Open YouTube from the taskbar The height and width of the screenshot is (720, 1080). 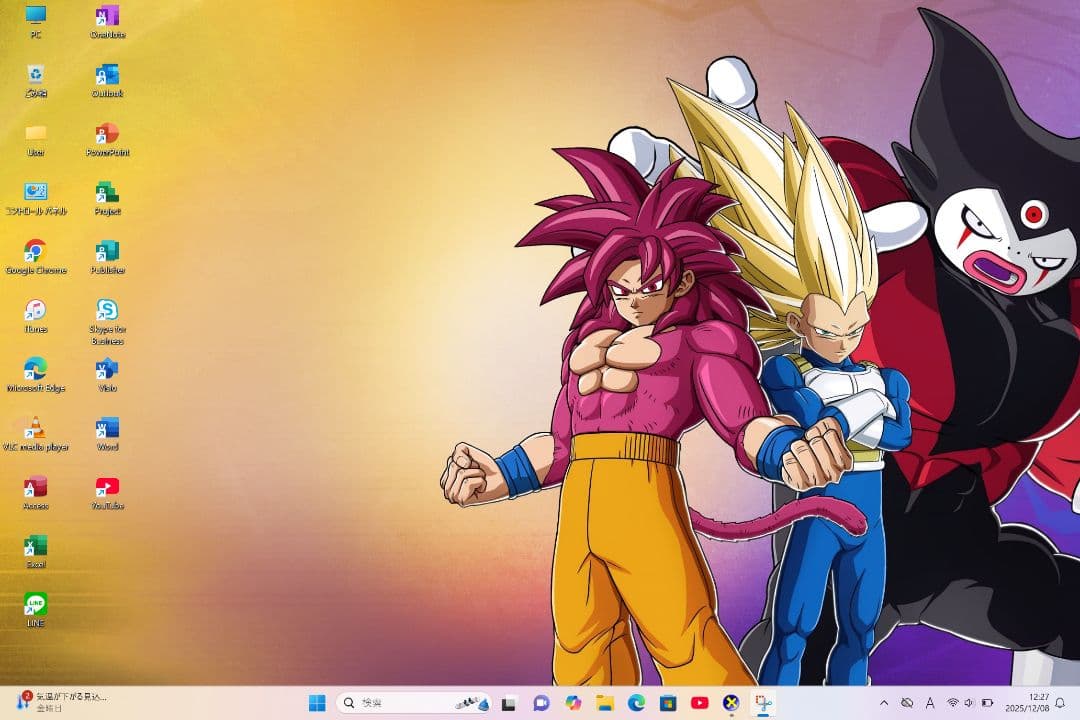(x=700, y=703)
